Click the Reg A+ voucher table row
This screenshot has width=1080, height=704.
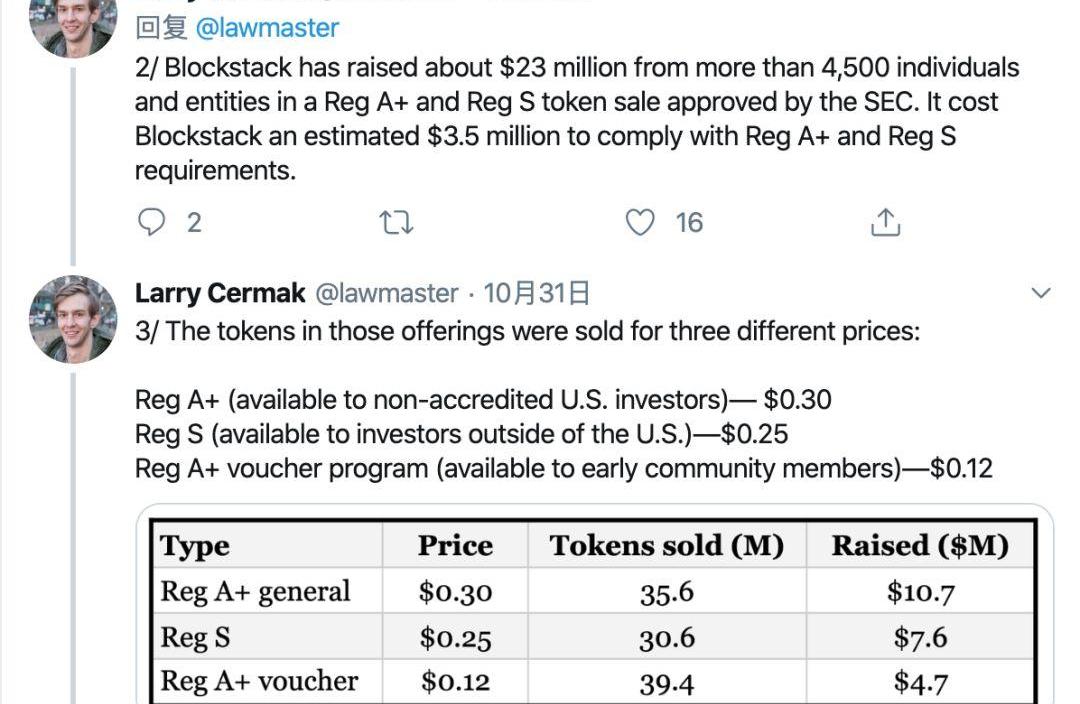pyautogui.click(x=594, y=681)
